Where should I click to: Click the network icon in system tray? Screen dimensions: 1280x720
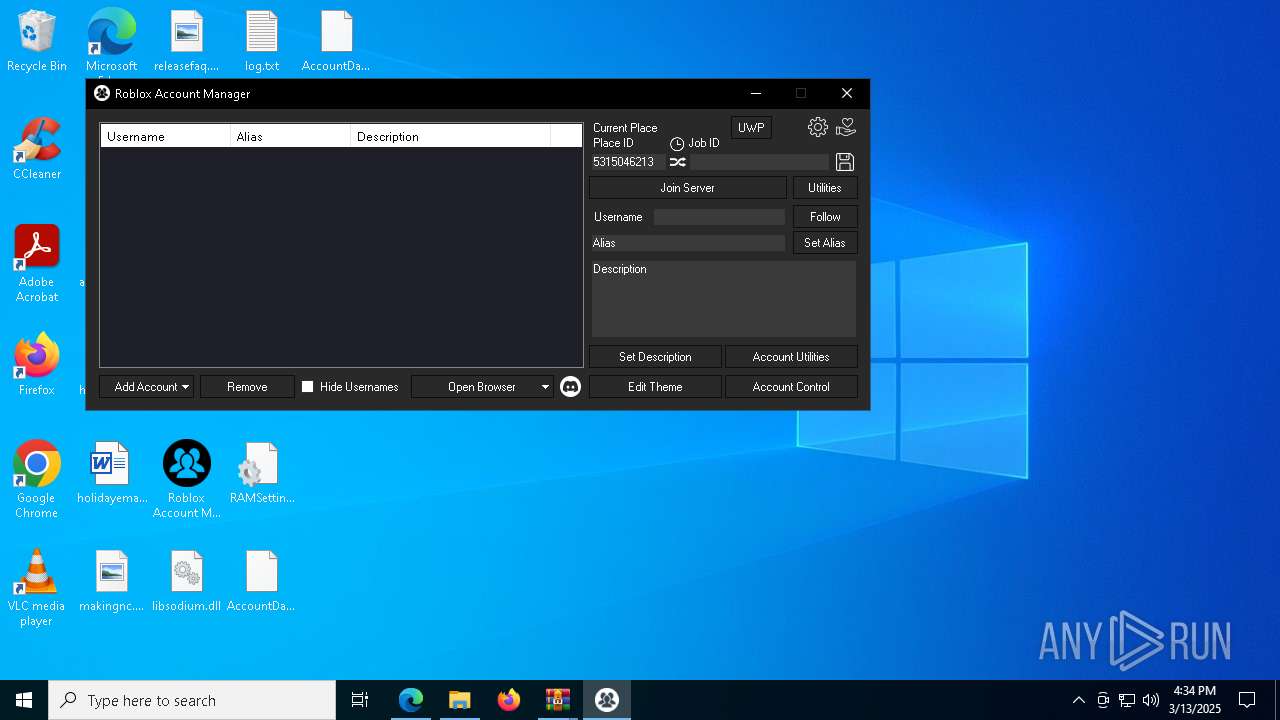(1127, 700)
